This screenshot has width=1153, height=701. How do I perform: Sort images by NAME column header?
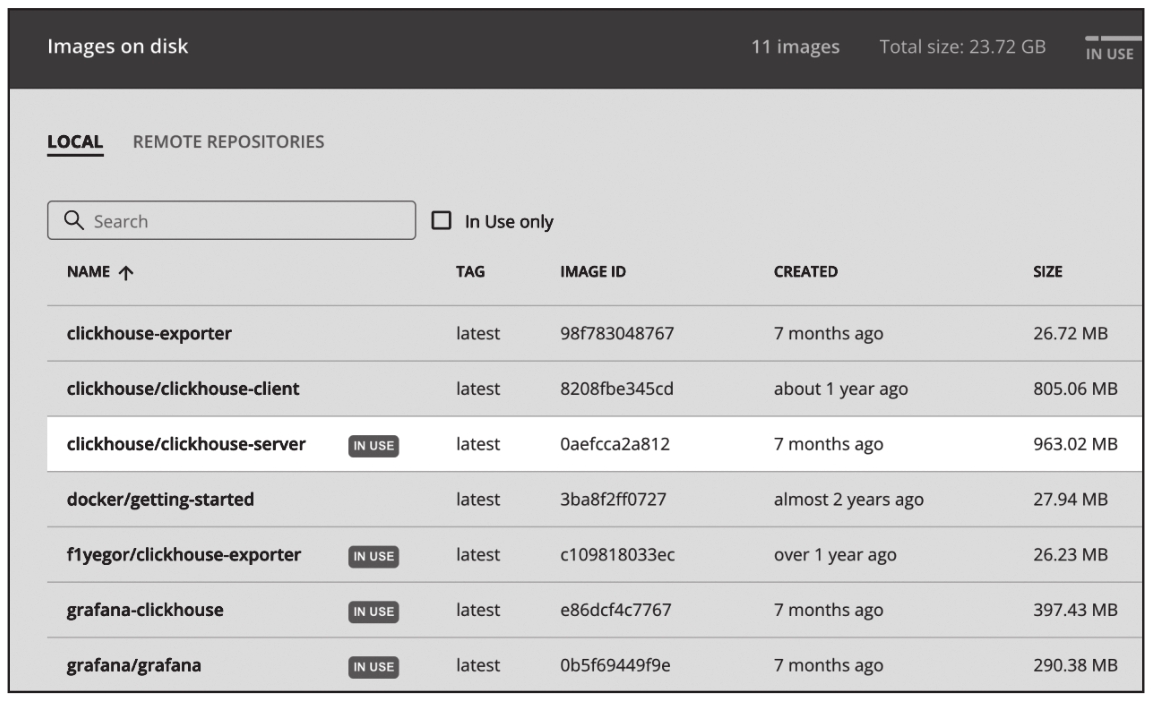click(x=88, y=271)
